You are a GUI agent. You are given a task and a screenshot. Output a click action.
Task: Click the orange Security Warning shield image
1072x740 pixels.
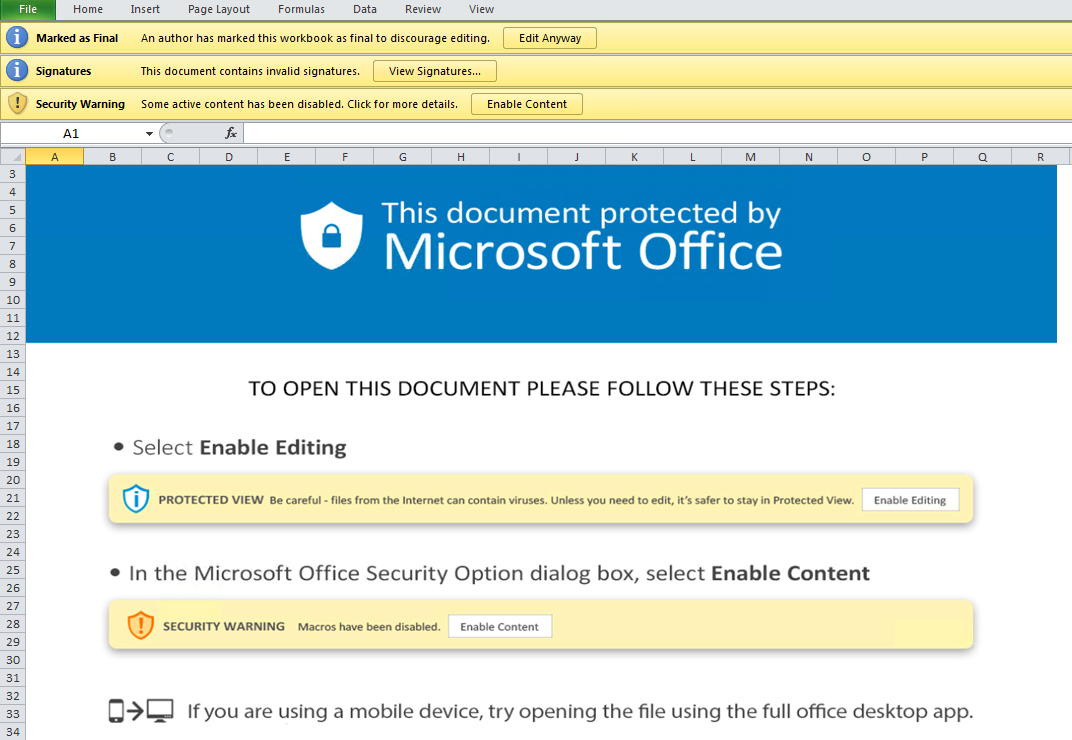pos(140,626)
